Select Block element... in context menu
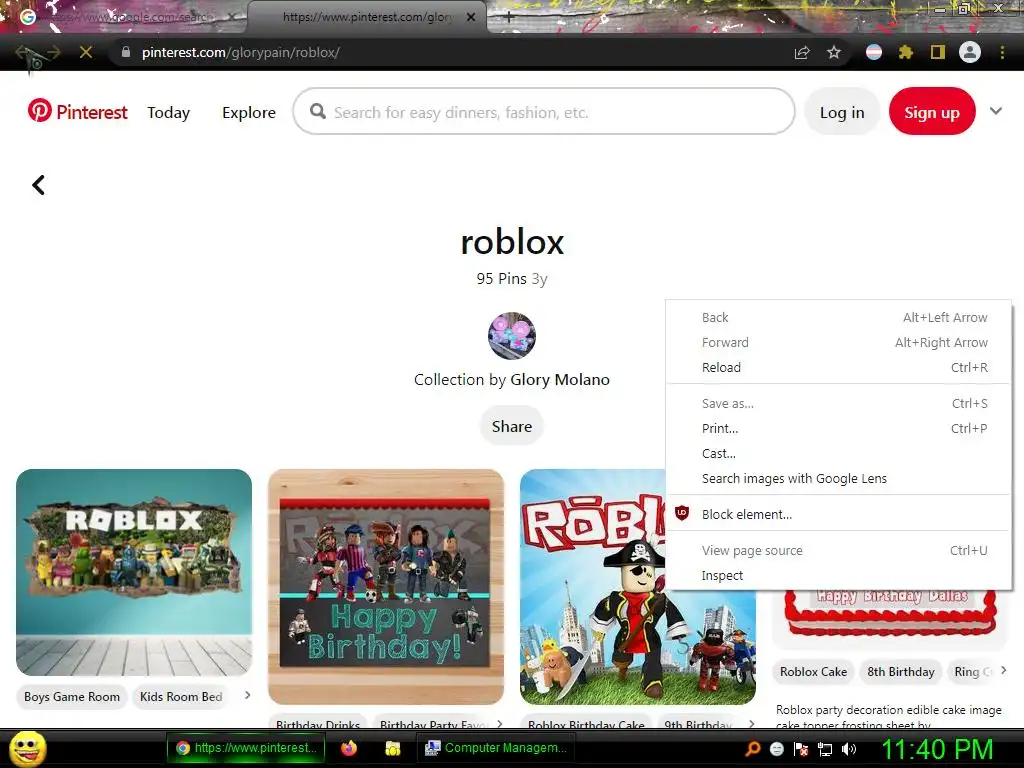The width and height of the screenshot is (1024, 768). (839, 514)
